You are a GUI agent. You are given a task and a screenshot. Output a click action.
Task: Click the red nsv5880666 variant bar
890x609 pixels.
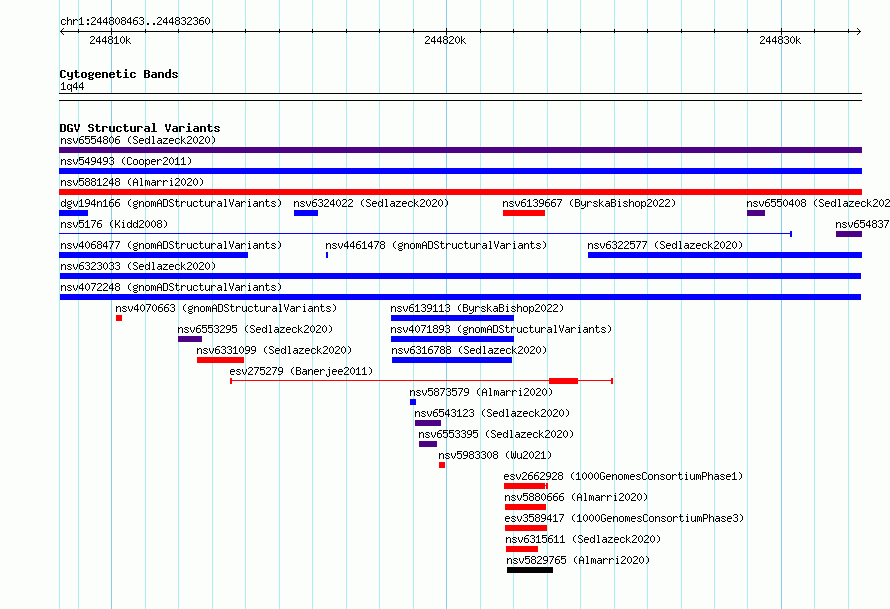pos(526,507)
